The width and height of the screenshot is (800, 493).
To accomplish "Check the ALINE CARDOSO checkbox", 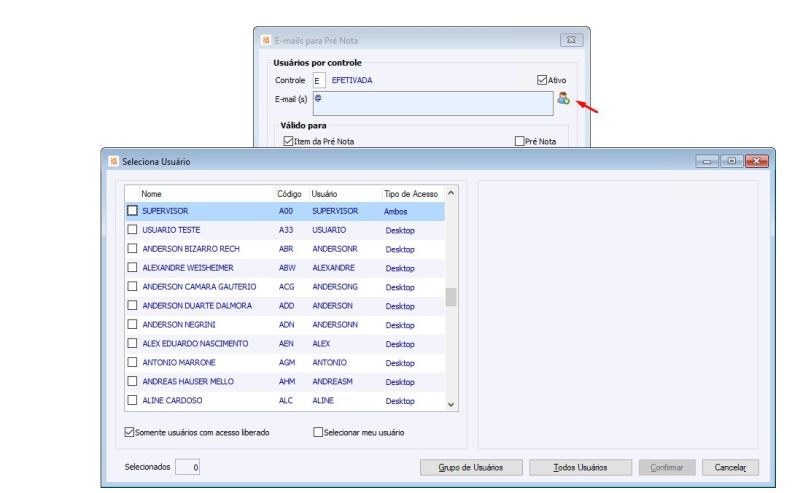I will [x=132, y=400].
